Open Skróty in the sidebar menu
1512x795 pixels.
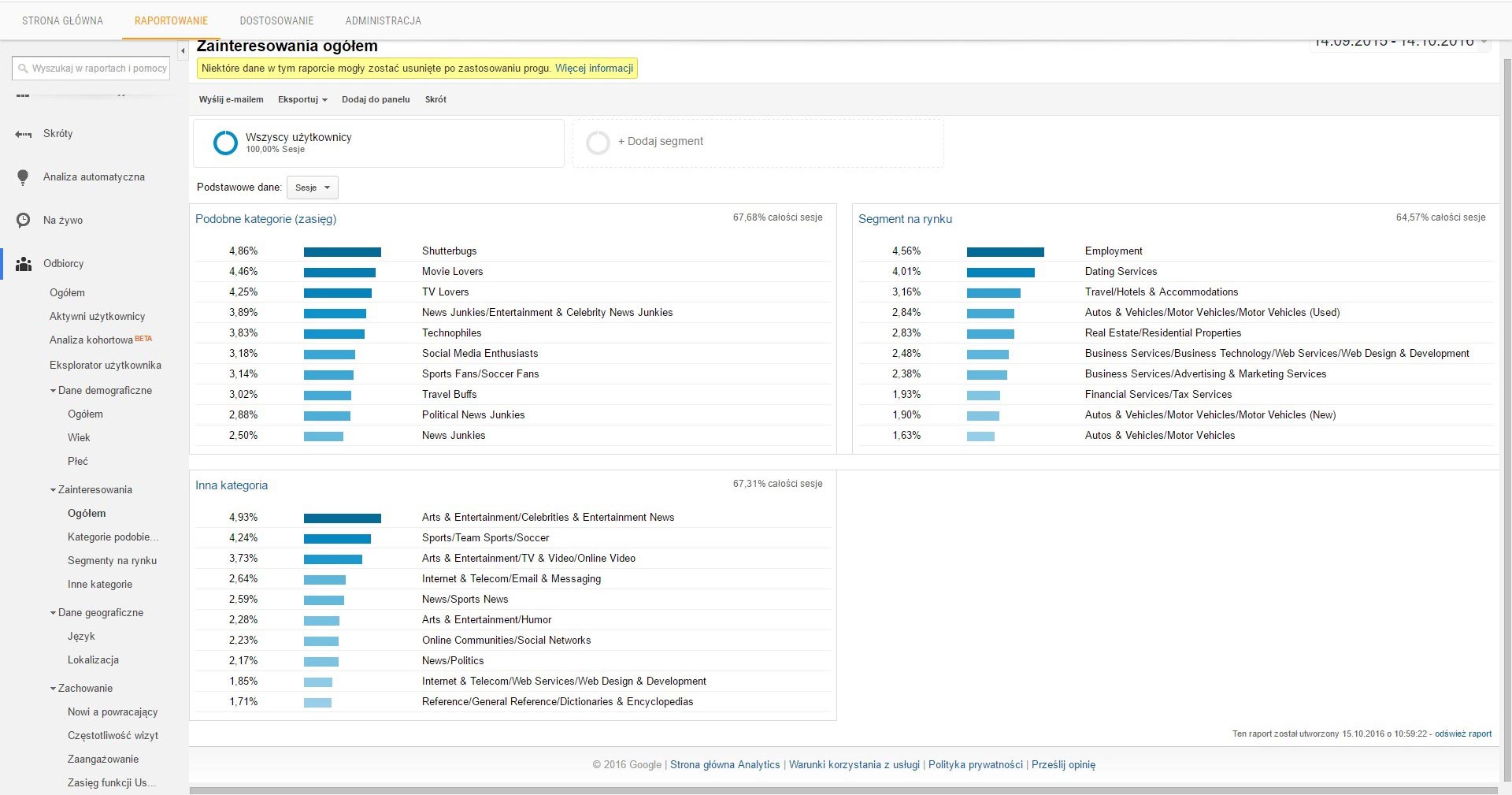[x=57, y=134]
